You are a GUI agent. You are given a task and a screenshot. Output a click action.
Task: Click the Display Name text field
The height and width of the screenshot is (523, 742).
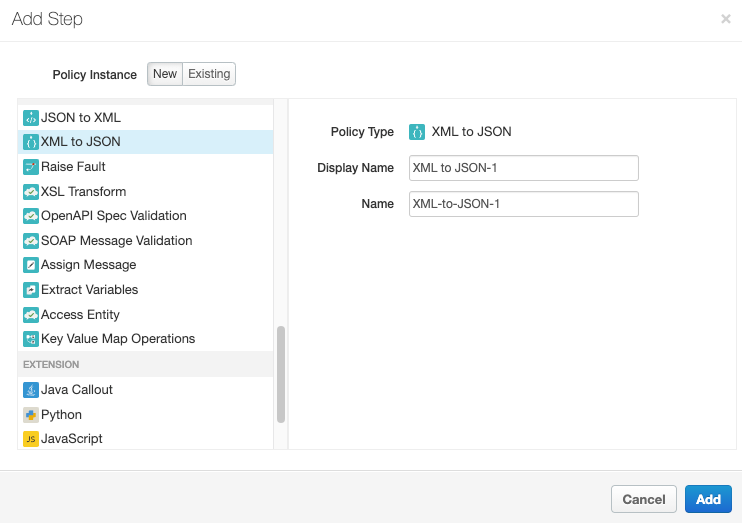click(x=523, y=168)
